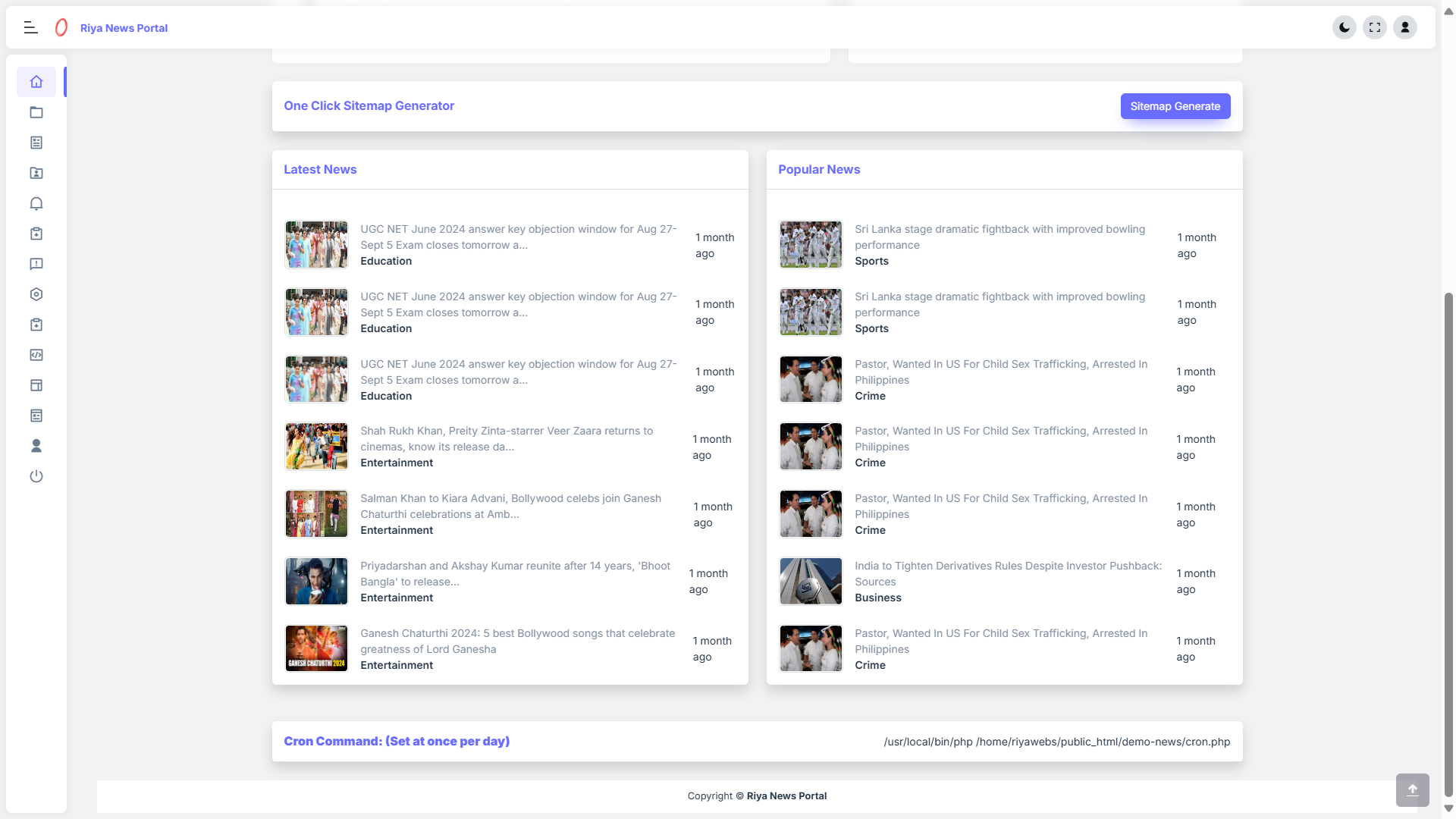Image resolution: width=1456 pixels, height=819 pixels.
Task: Open the folder icon in sidebar
Action: [36, 112]
